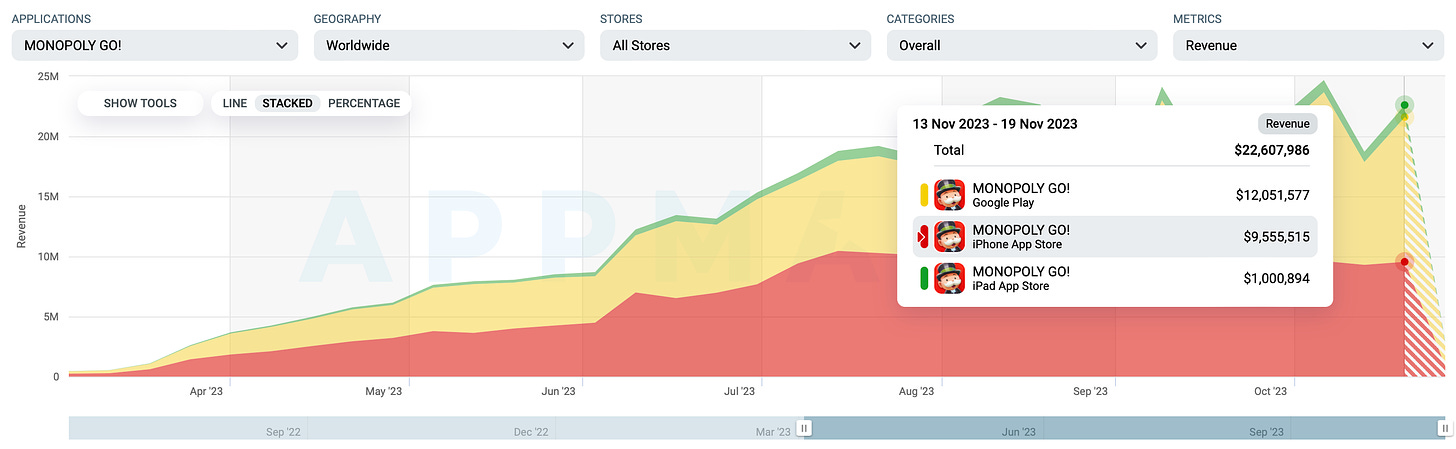Screen dimensions: 1456x449
Task: Click the iPad App Store MONOPOLY GO! icon
Action: tap(949, 278)
